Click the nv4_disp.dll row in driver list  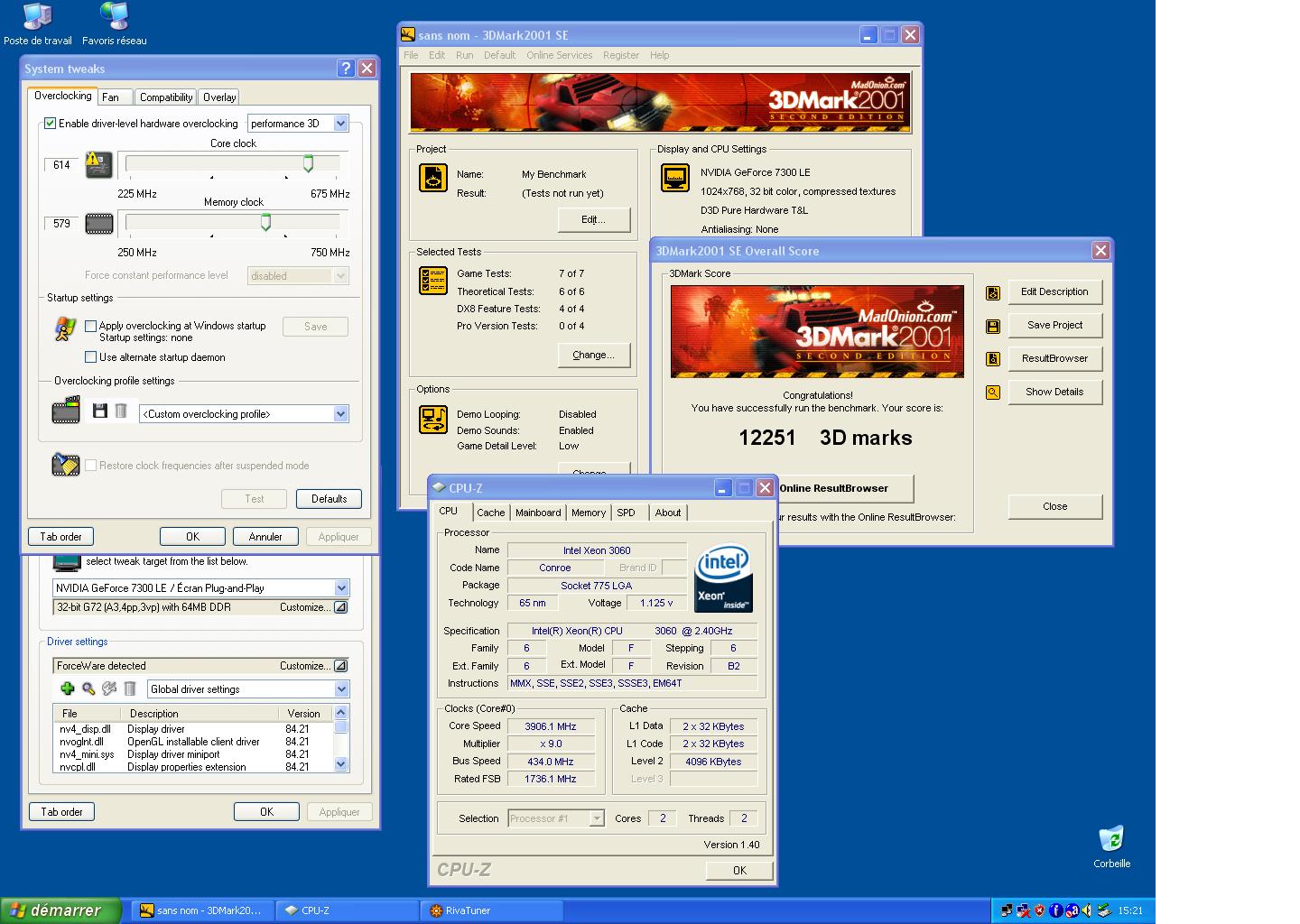click(193, 729)
